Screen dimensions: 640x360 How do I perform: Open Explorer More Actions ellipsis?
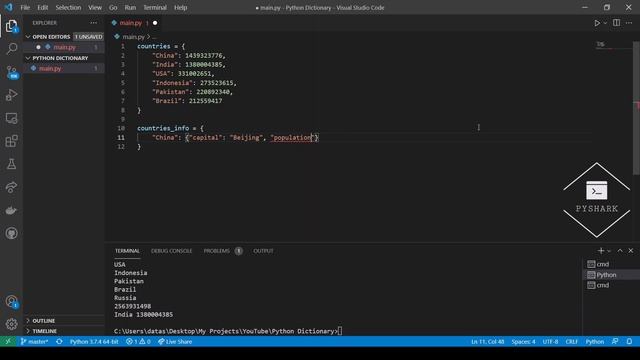(x=94, y=23)
